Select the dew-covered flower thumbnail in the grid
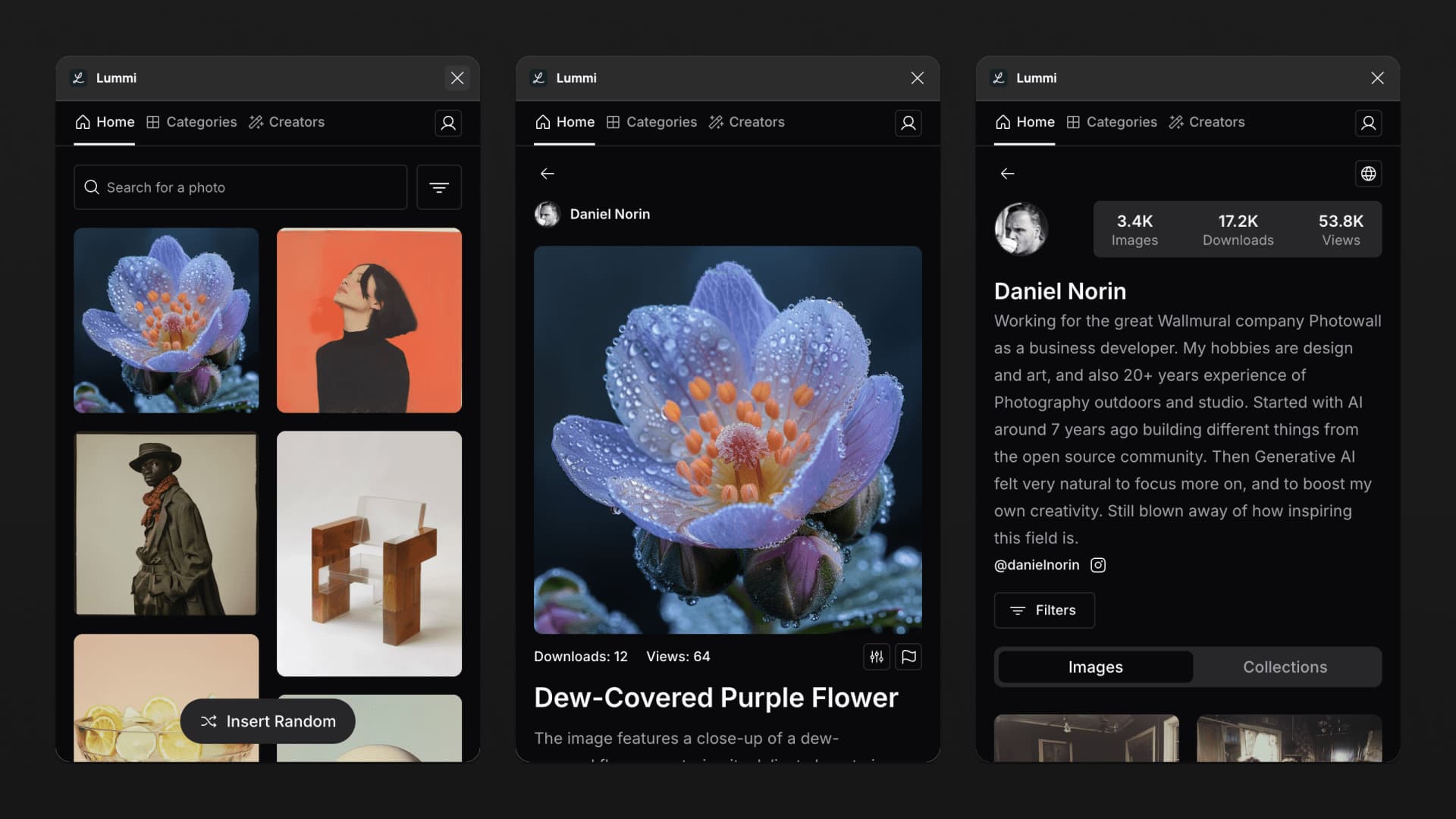 coord(166,320)
